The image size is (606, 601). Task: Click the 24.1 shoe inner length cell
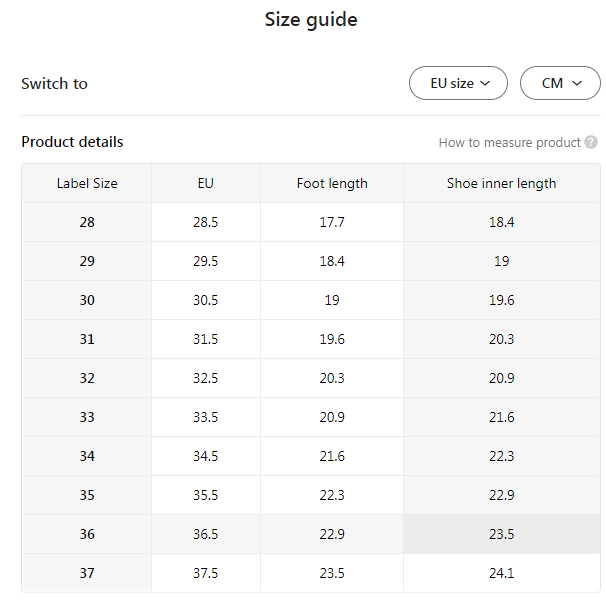[x=501, y=573]
